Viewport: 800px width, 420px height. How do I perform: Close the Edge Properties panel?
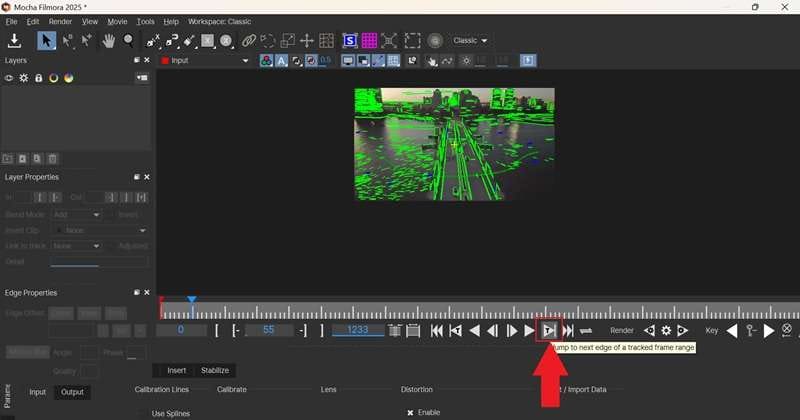pos(147,292)
